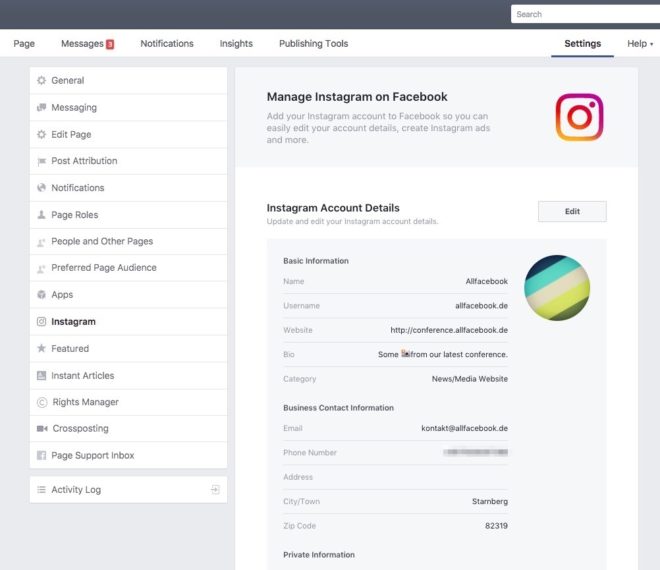The width and height of the screenshot is (660, 570).
Task: Click the email kontakt@allfacebook.de
Action: tap(464, 428)
